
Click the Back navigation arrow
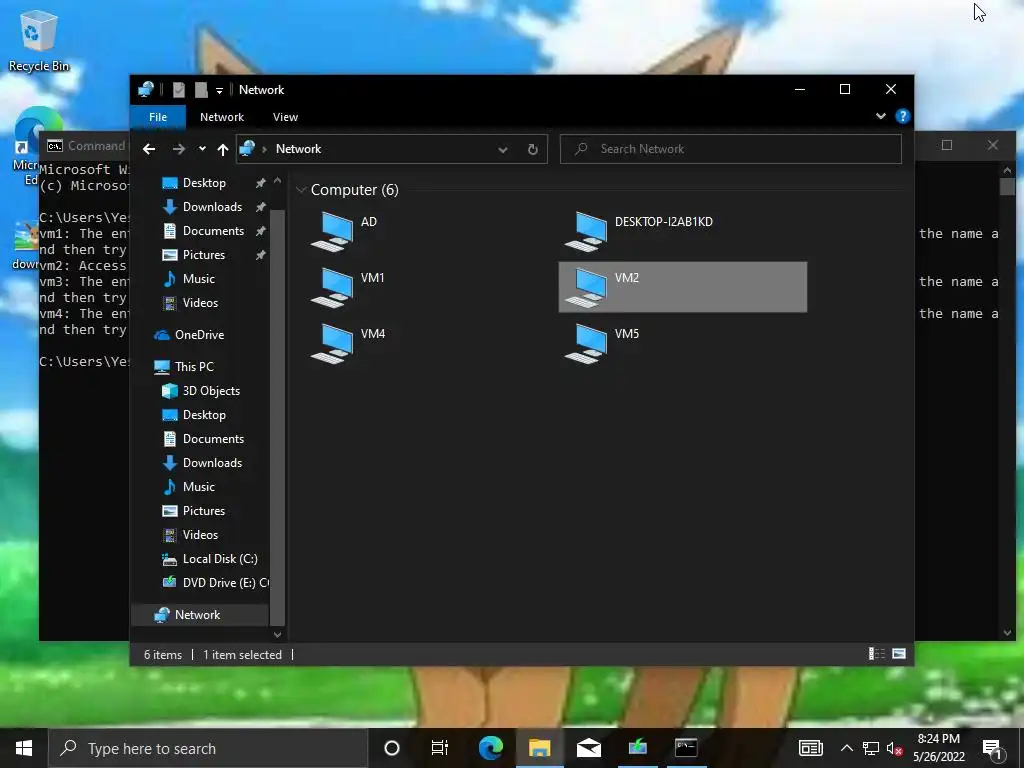(x=149, y=150)
